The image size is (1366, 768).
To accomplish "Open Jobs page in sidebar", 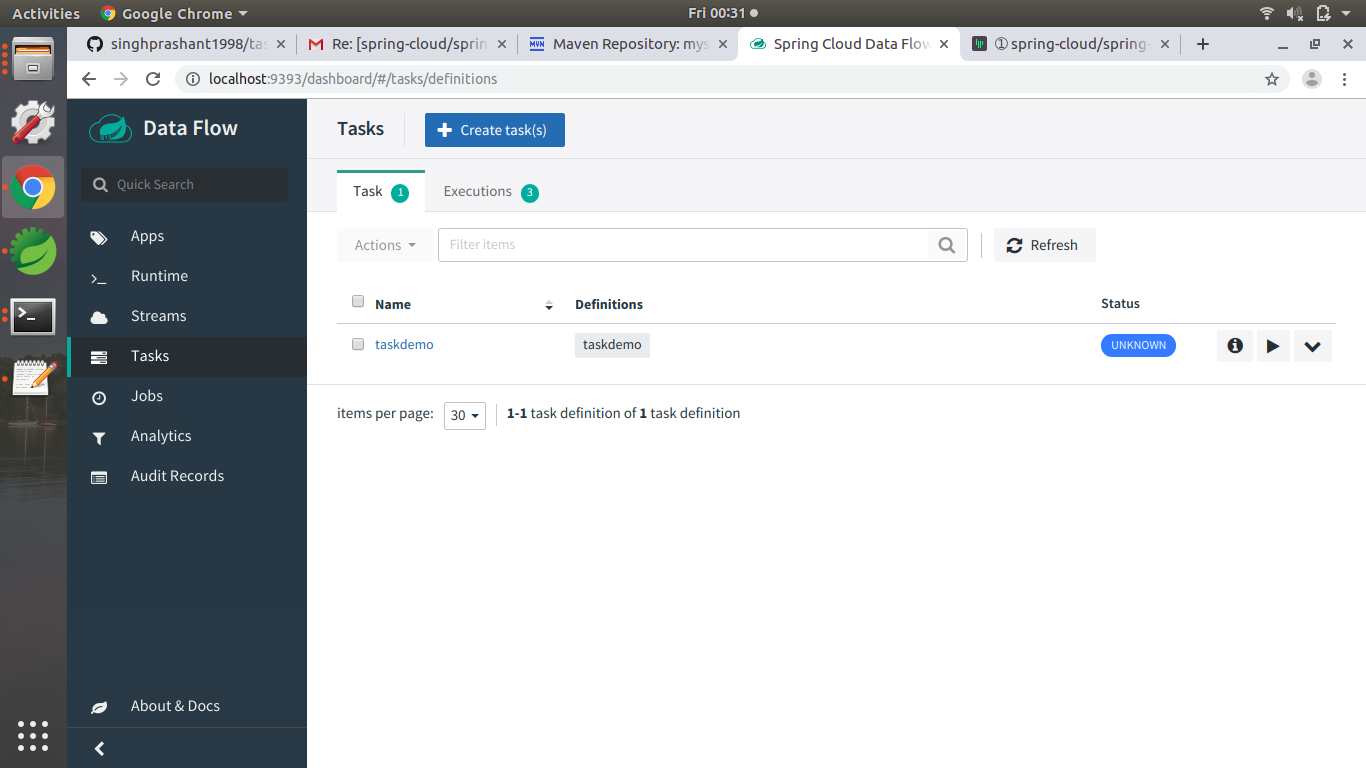I will [x=146, y=396].
